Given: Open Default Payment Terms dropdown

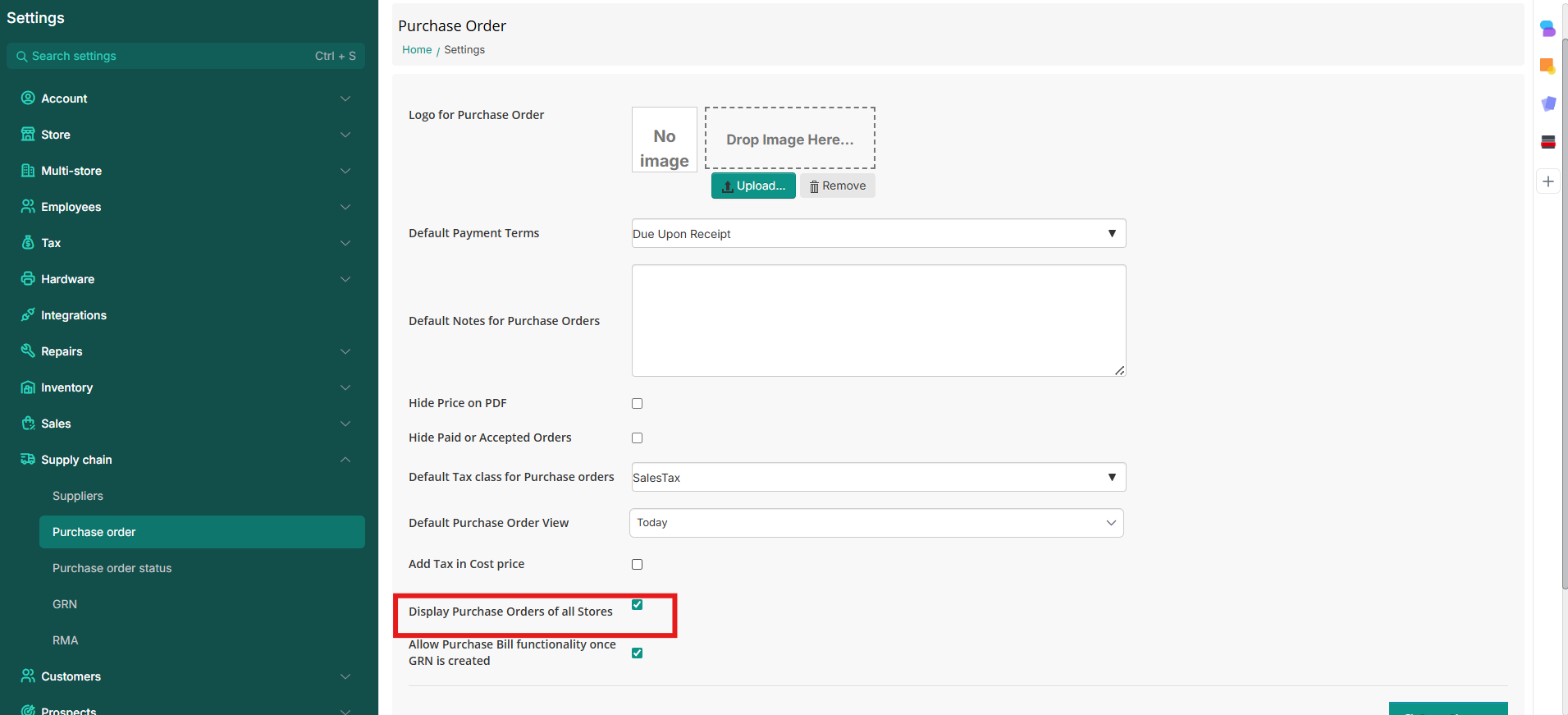Looking at the screenshot, I should pyautogui.click(x=878, y=234).
